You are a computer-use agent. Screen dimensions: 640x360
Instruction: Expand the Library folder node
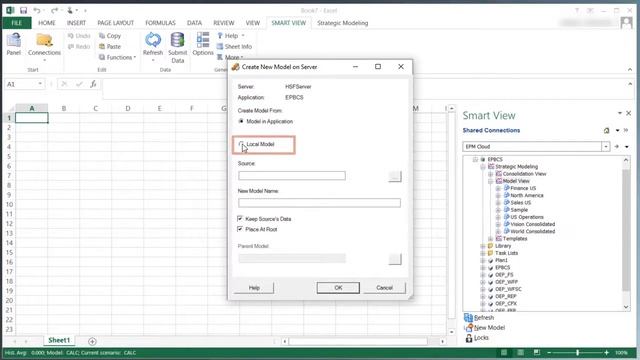(483, 246)
